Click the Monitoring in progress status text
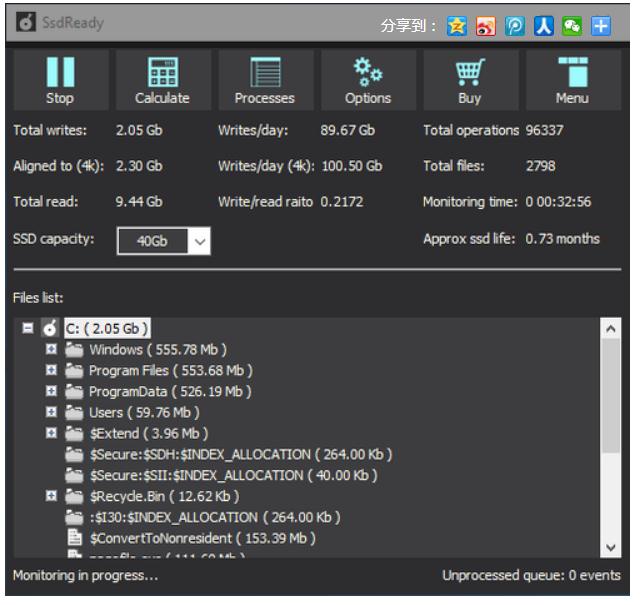Screen dimensions: 640x605 86,576
